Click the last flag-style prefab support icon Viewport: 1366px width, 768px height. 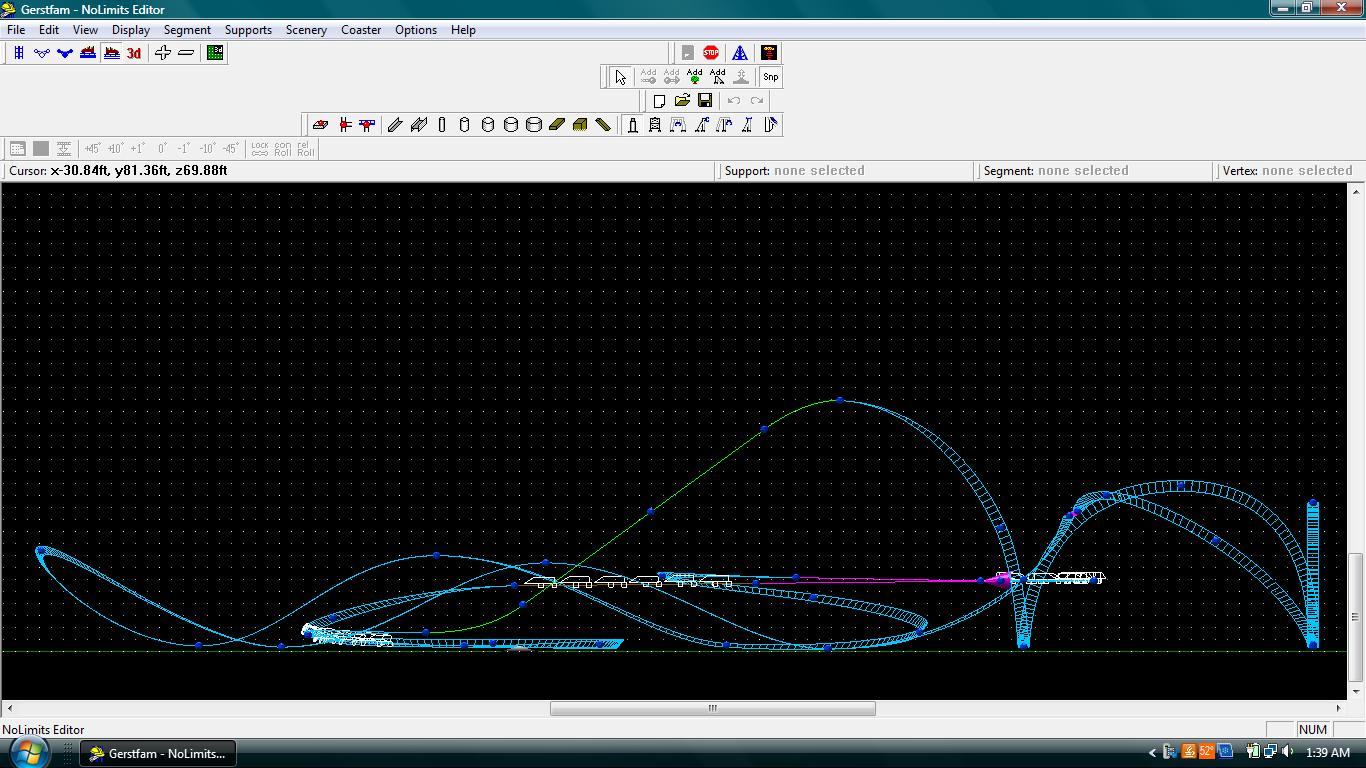coord(770,125)
